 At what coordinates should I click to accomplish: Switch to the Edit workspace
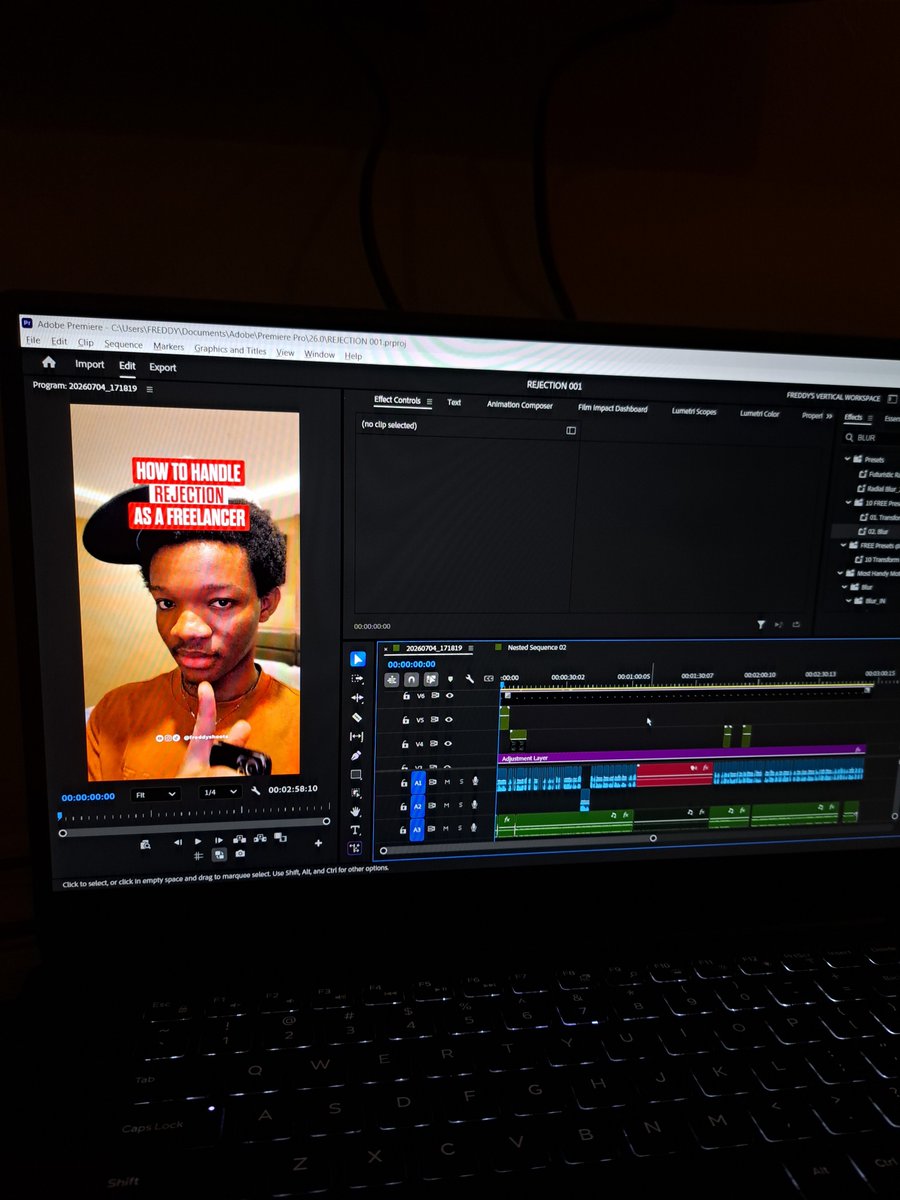click(127, 366)
